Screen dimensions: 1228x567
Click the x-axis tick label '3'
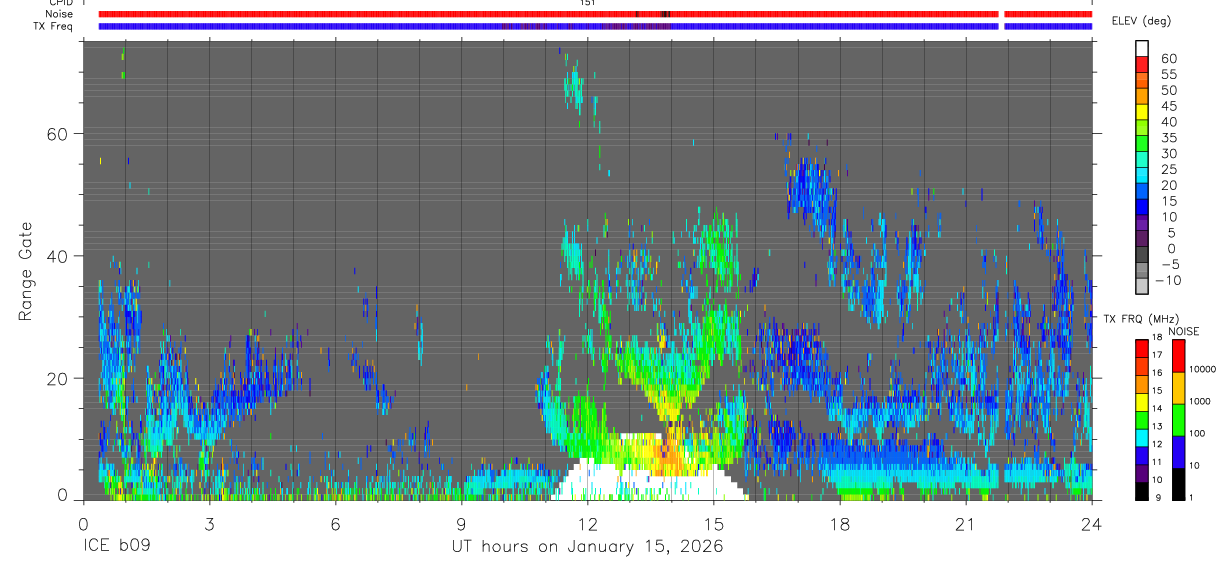209,524
